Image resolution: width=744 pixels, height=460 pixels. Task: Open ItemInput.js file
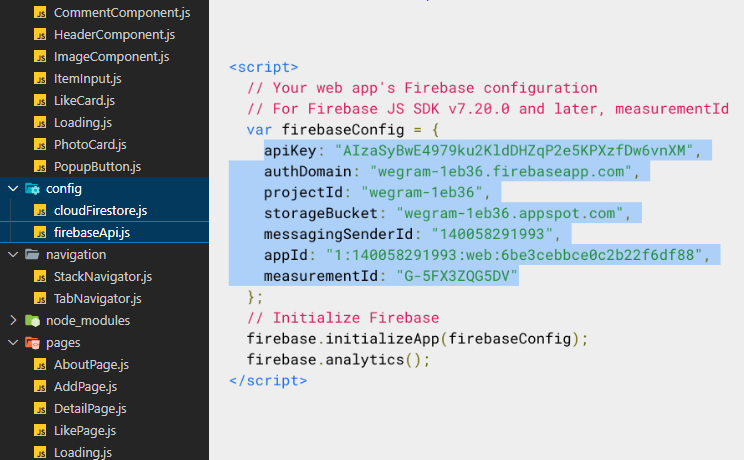pos(87,78)
